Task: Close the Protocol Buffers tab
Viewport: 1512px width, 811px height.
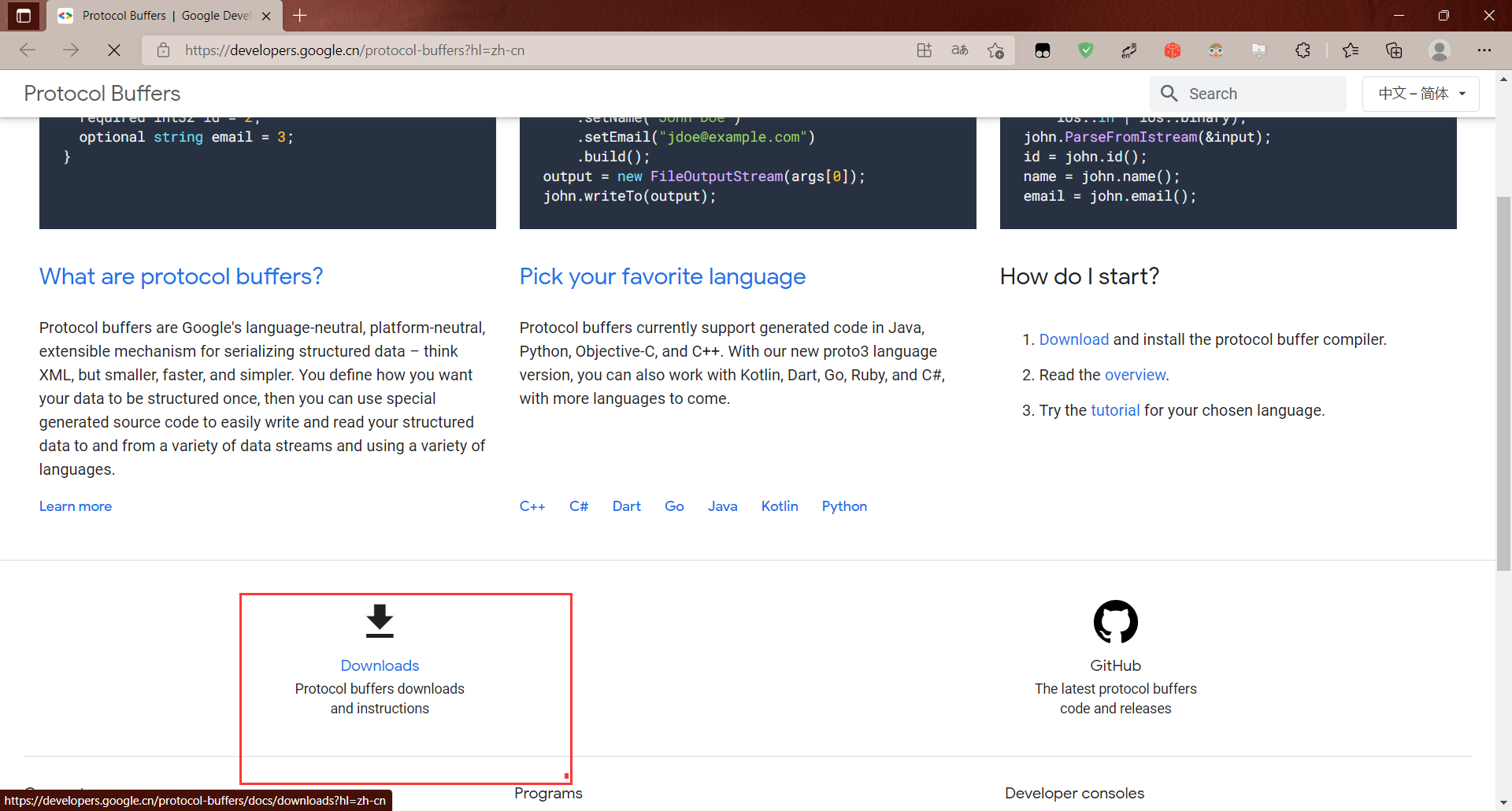Action: [266, 16]
